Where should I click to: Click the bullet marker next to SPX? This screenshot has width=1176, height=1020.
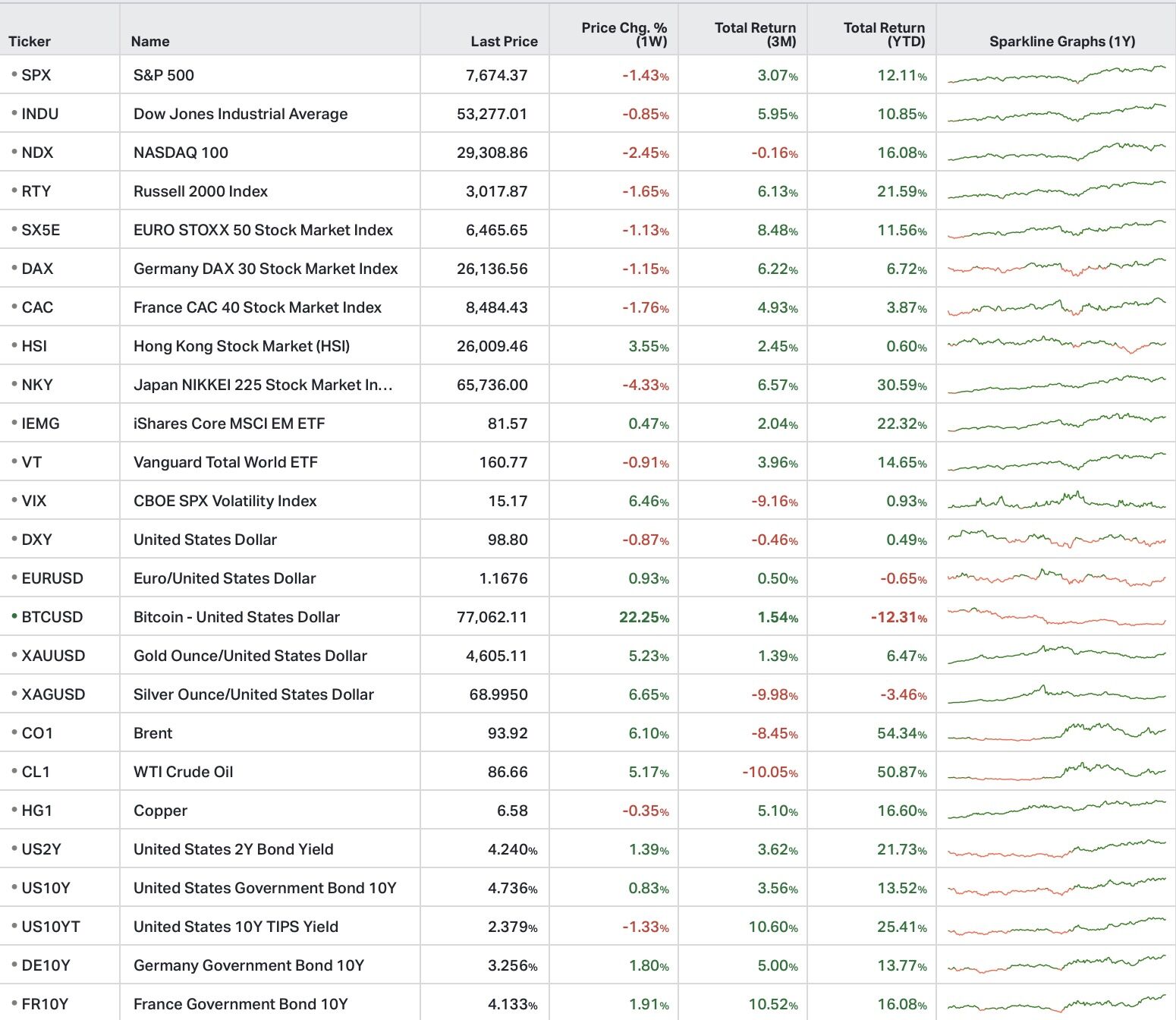[14, 74]
